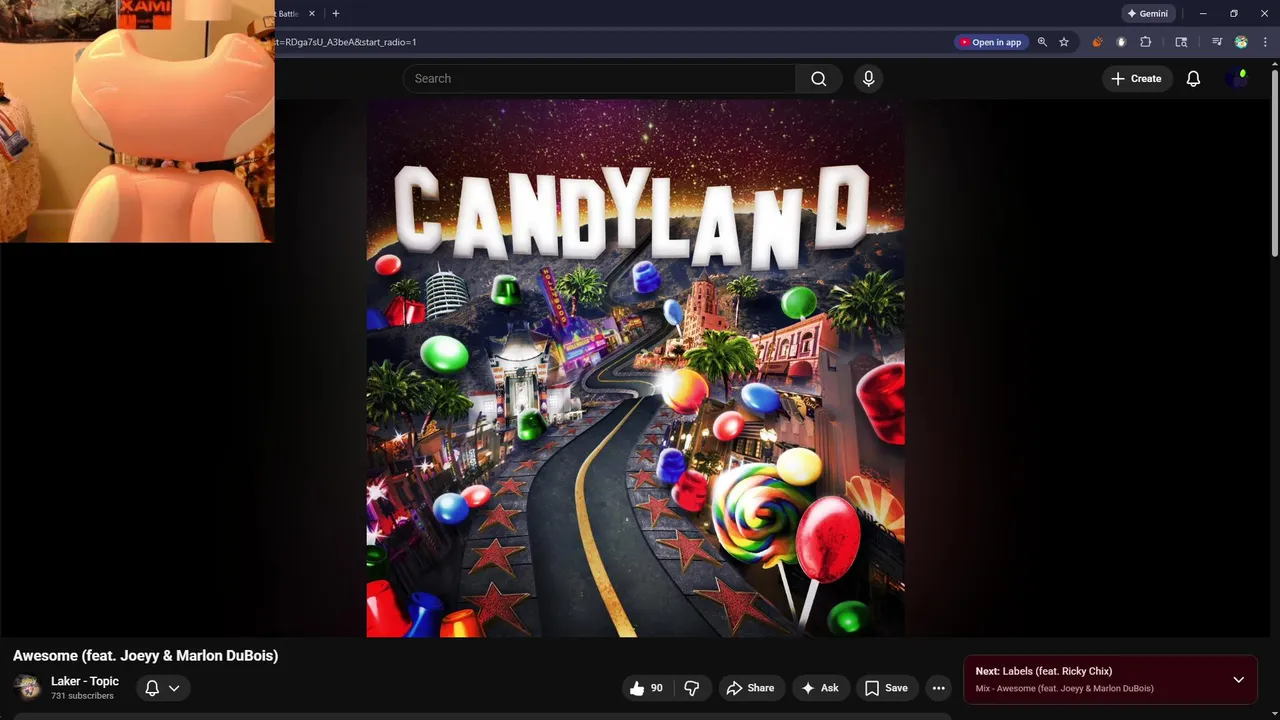Share the video
Image resolution: width=1280 pixels, height=720 pixels.
[x=750, y=688]
